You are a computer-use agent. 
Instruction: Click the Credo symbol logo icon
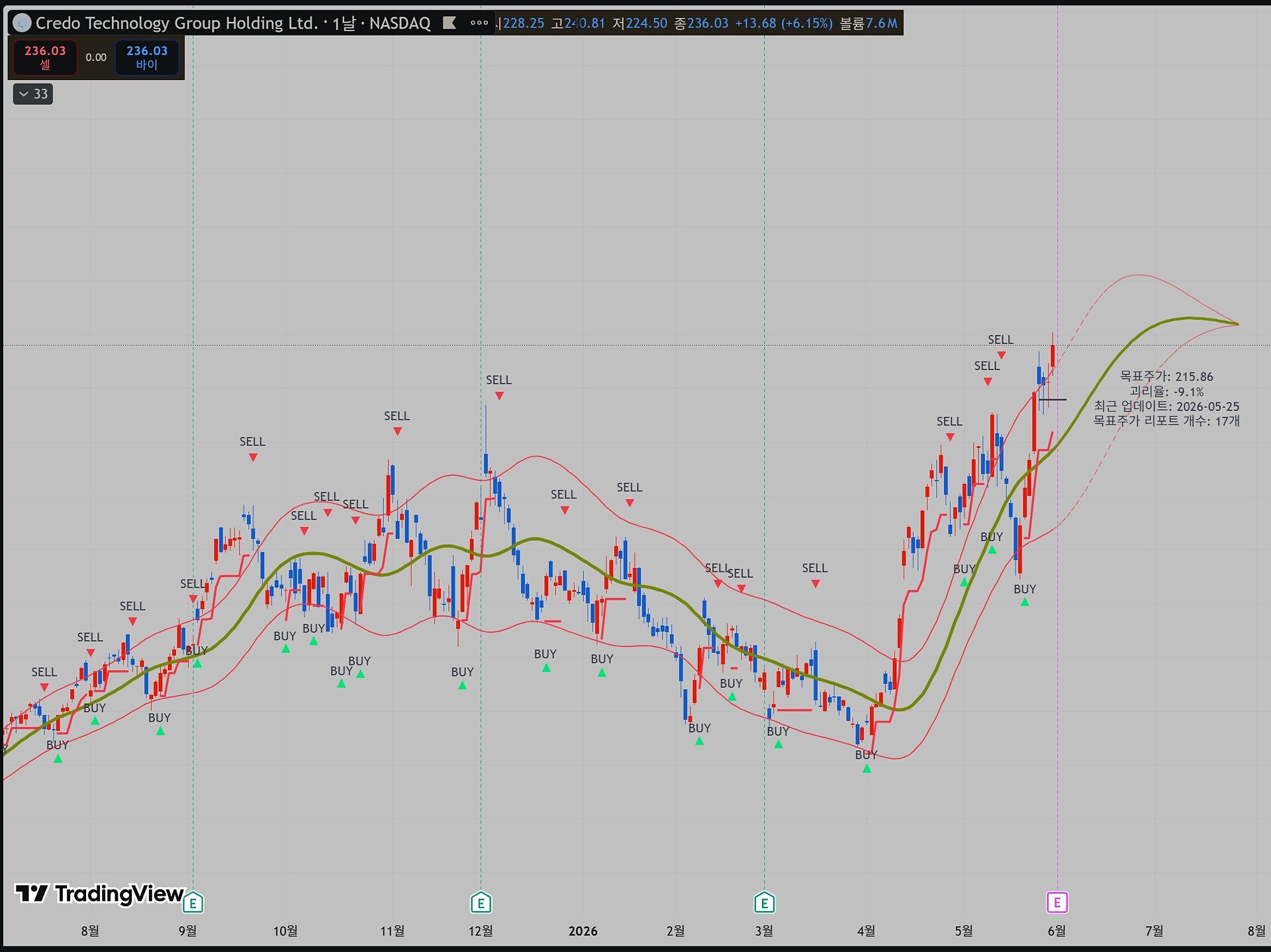(x=22, y=23)
